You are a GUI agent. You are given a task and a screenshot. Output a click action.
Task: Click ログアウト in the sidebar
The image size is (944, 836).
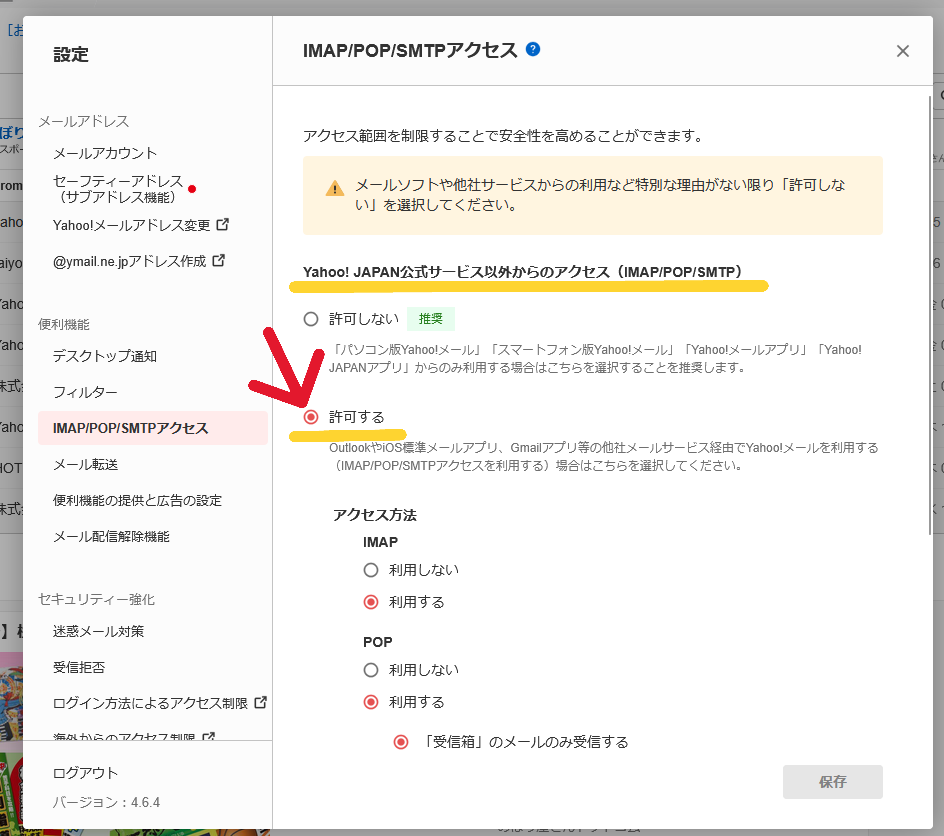tap(85, 773)
